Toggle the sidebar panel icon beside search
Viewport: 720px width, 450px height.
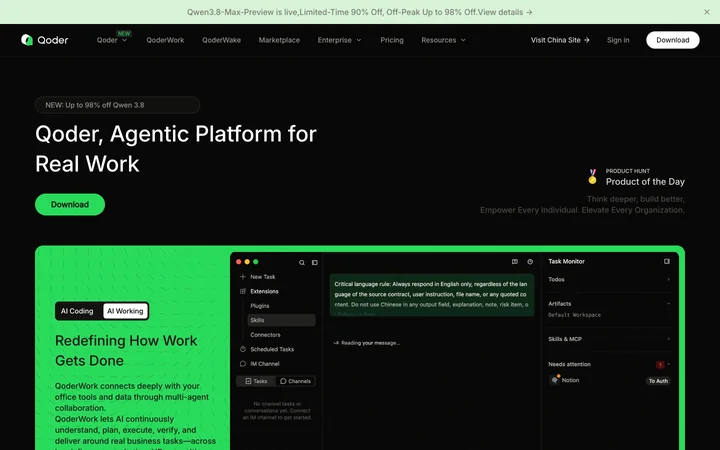click(x=315, y=263)
